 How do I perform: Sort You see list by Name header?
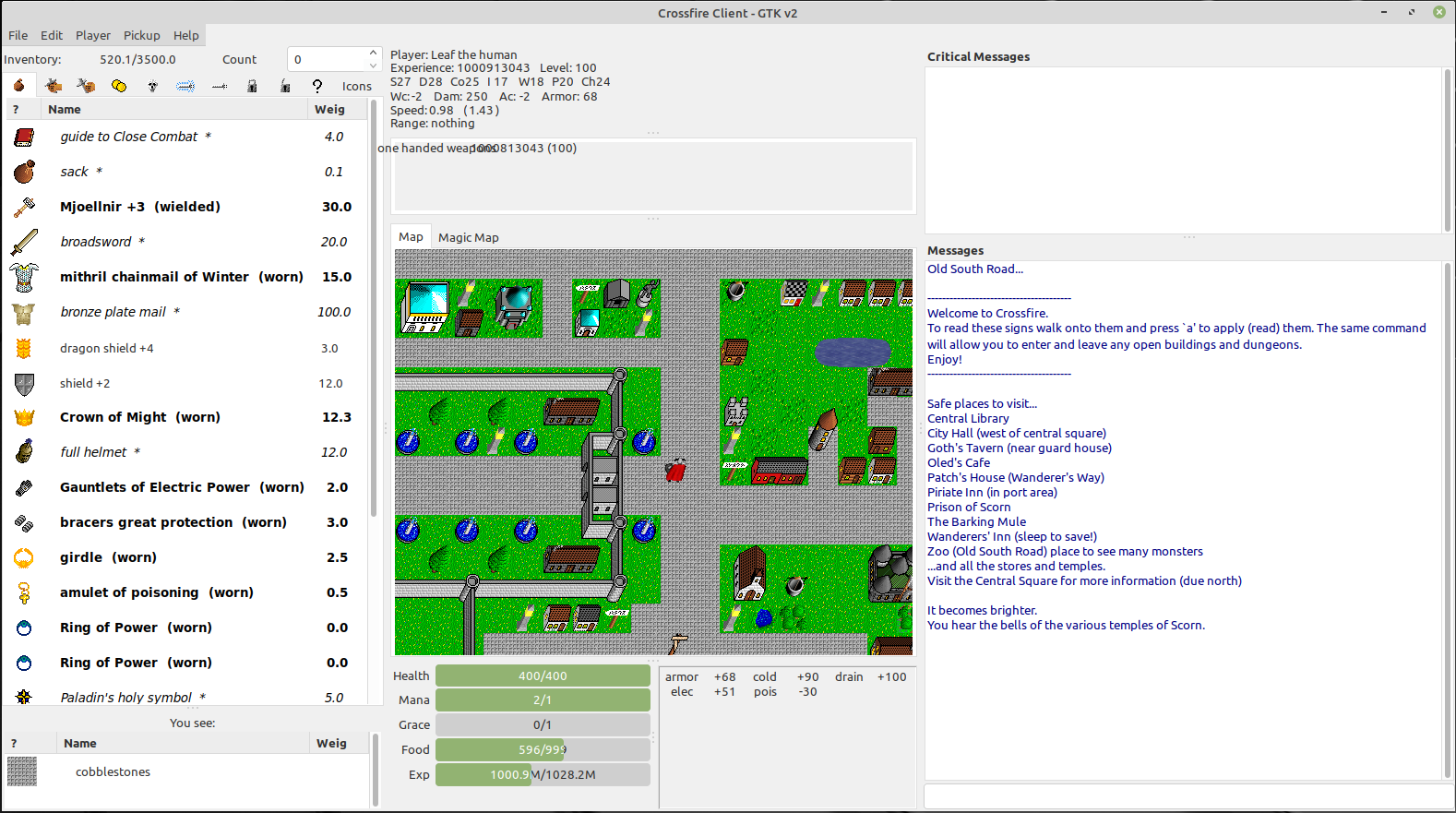tap(183, 743)
